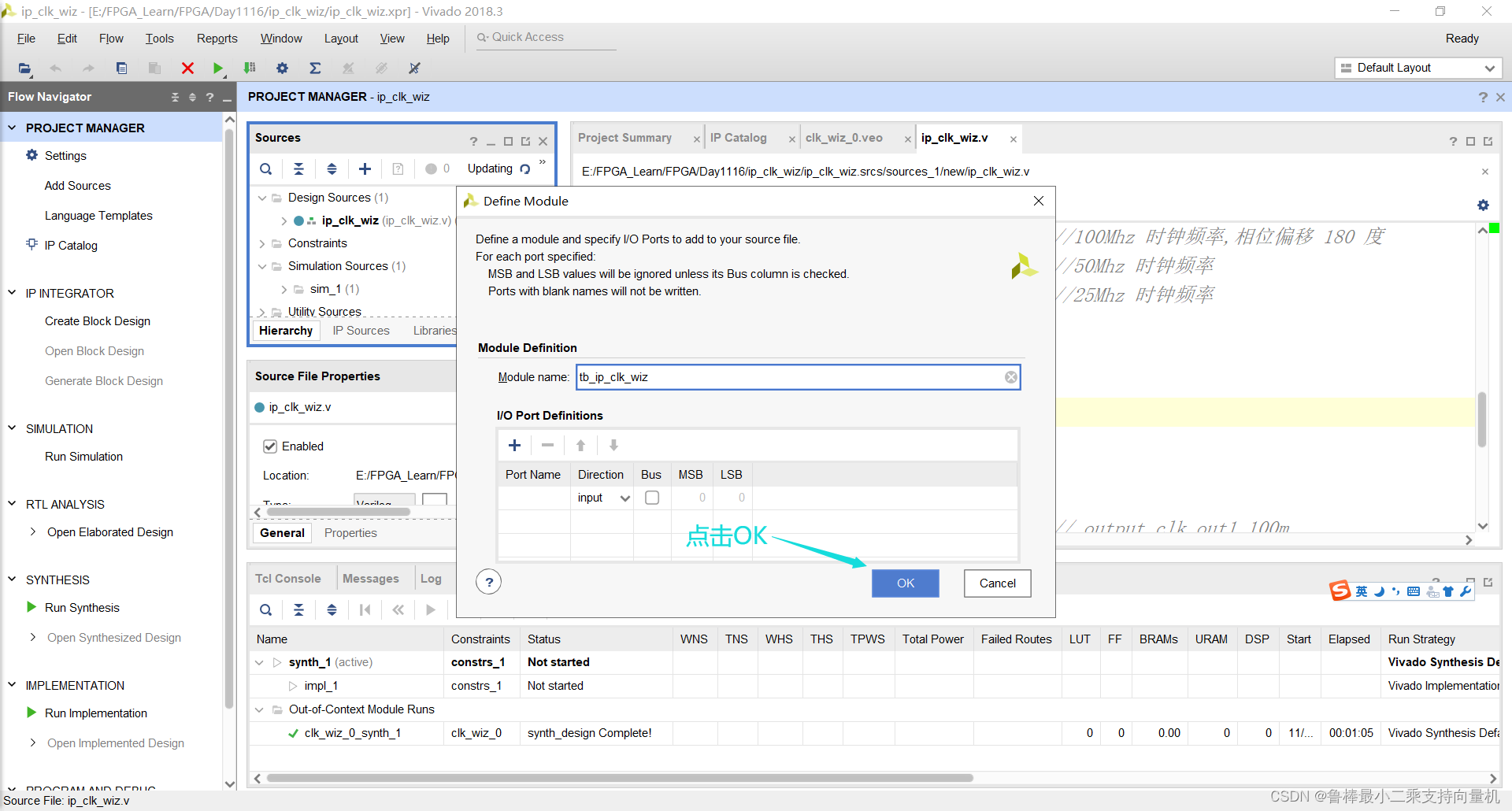Collapse all in Design Runs panel
Viewport: 1512px width, 811px height.
(298, 609)
